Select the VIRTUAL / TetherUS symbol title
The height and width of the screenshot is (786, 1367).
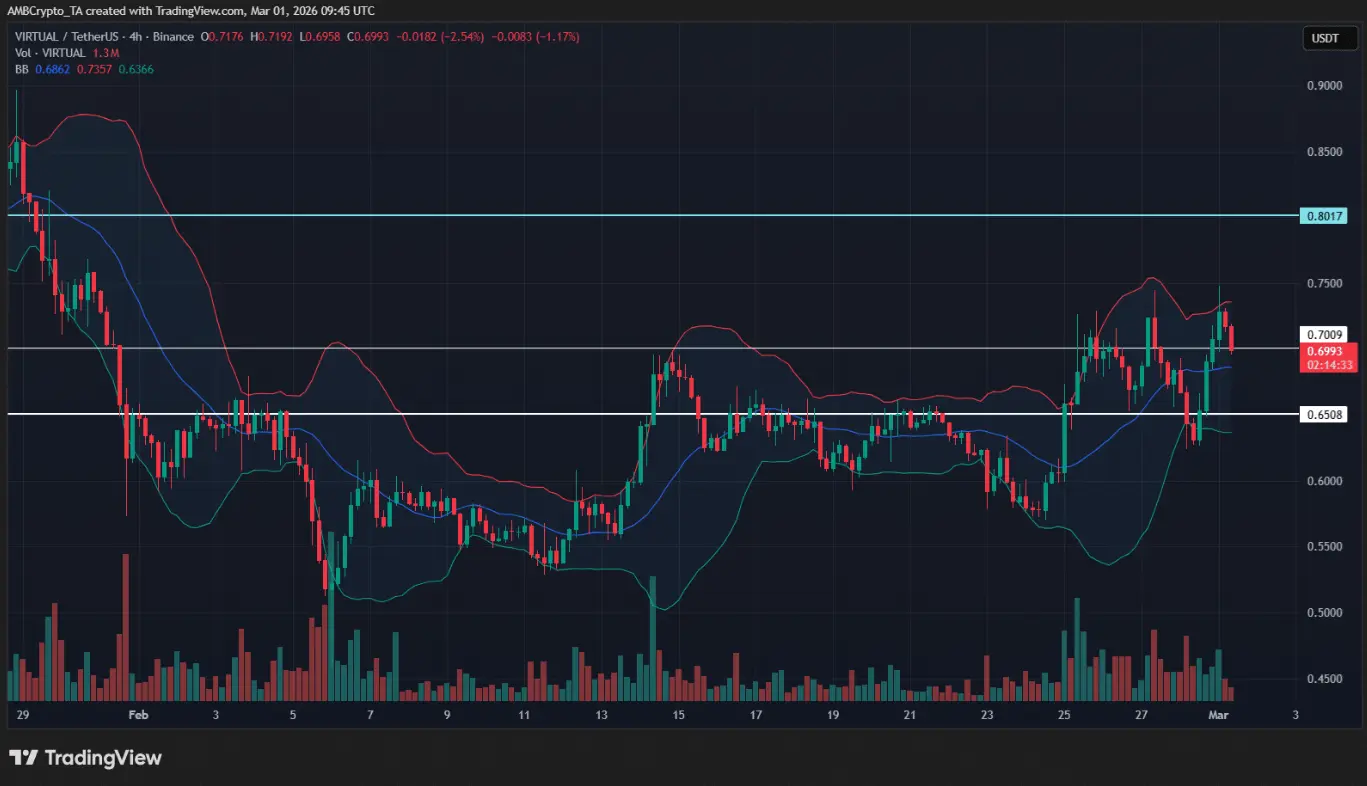(69, 37)
